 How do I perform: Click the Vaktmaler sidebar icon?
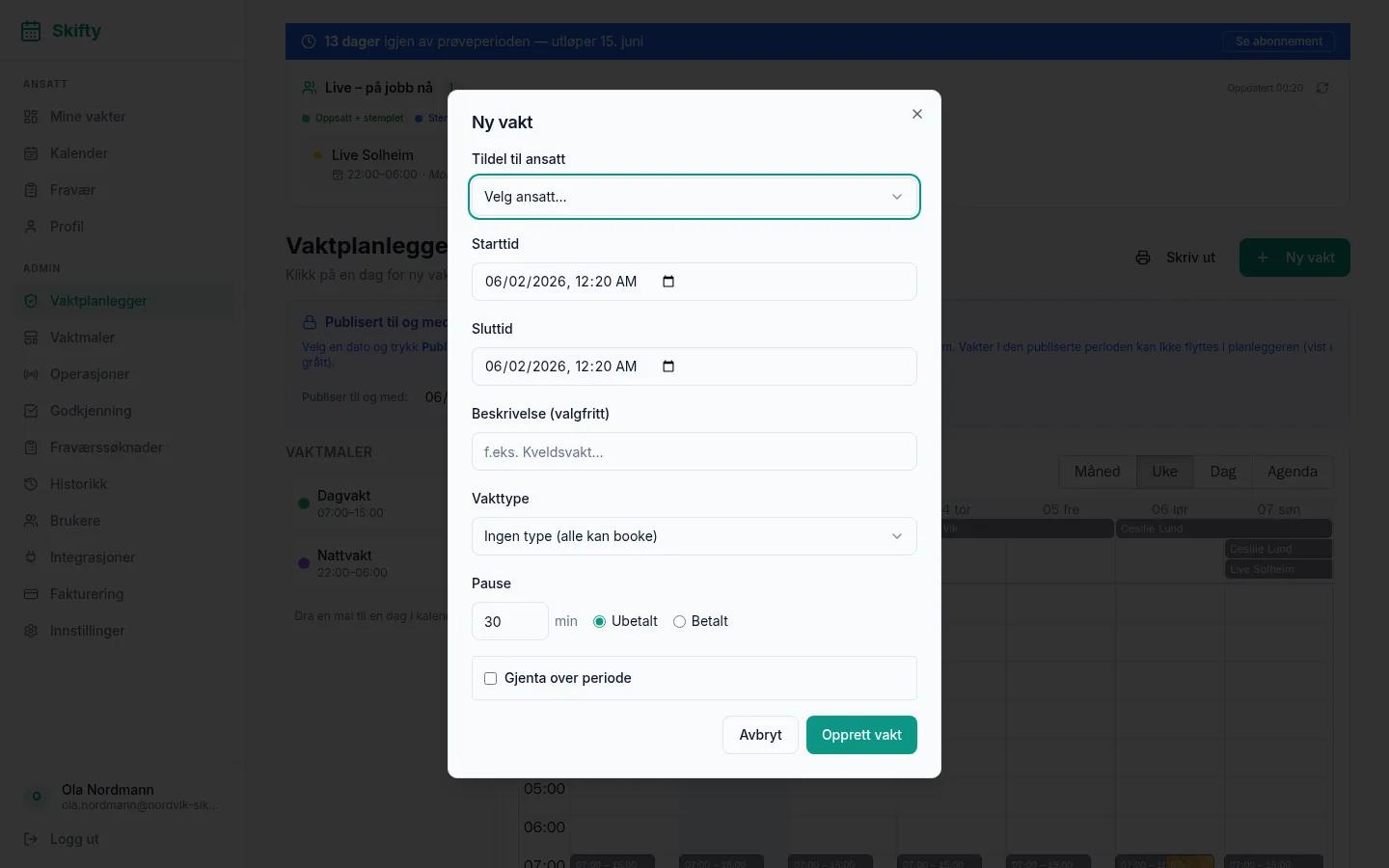(31, 338)
